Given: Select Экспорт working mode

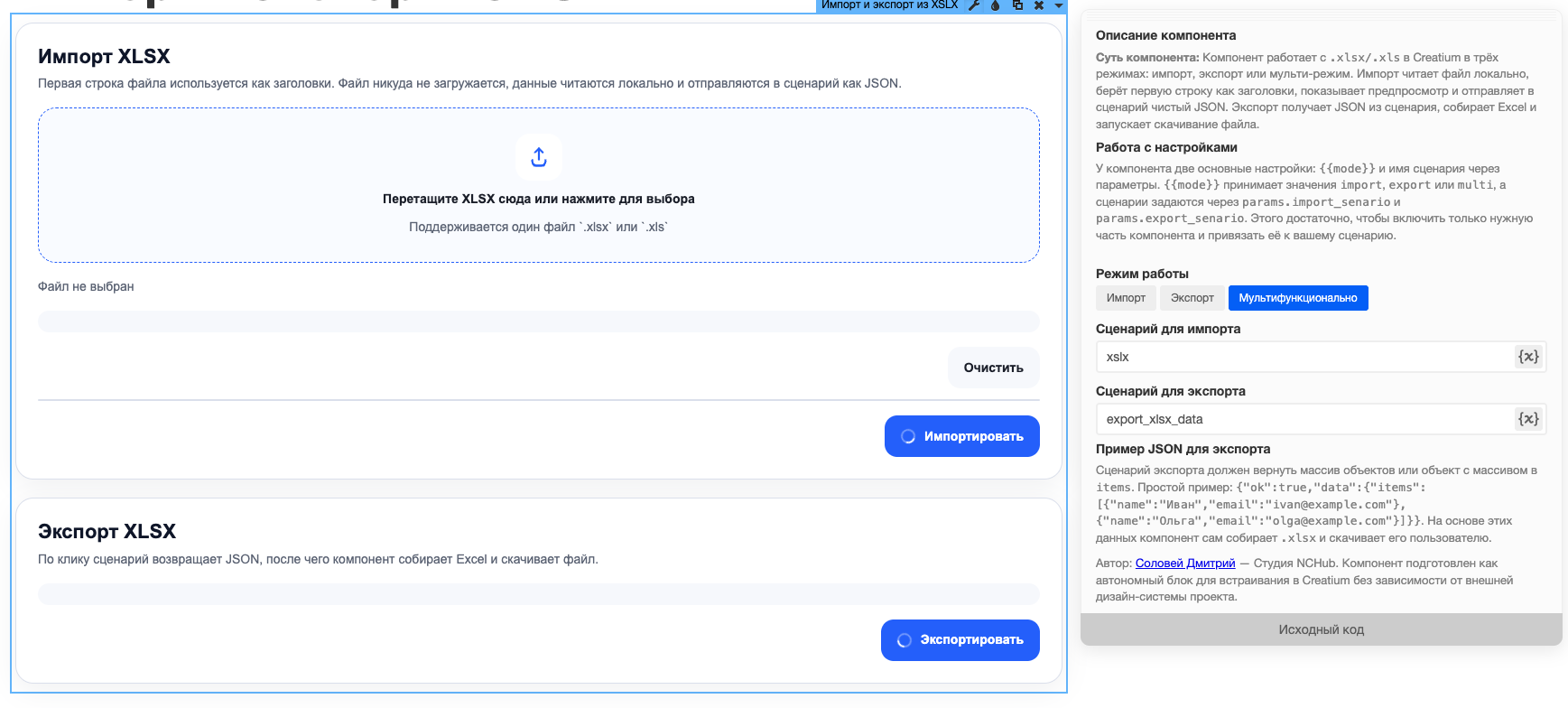Looking at the screenshot, I should coord(1192,298).
